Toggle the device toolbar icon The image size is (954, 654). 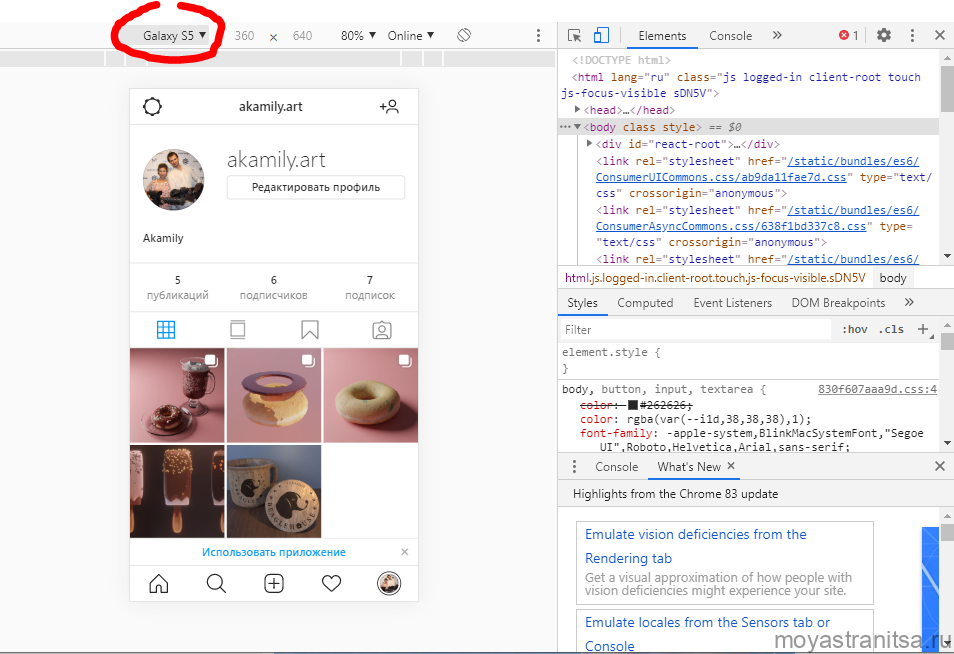pos(601,35)
